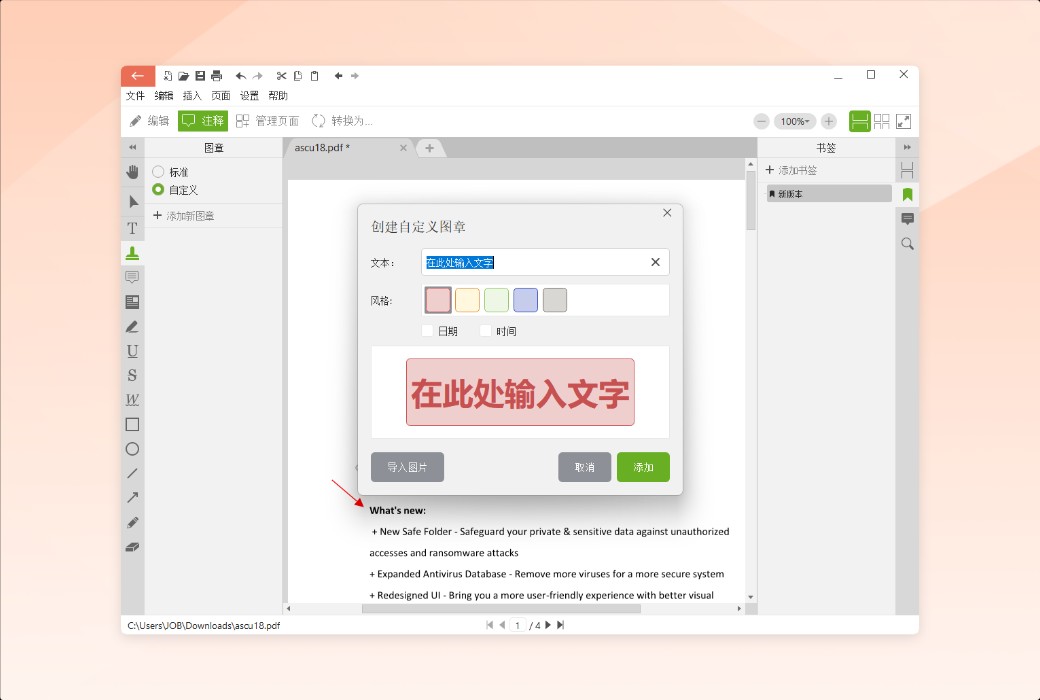Image resolution: width=1040 pixels, height=700 pixels.
Task: Enable the 时间 time checkbox
Action: (487, 331)
